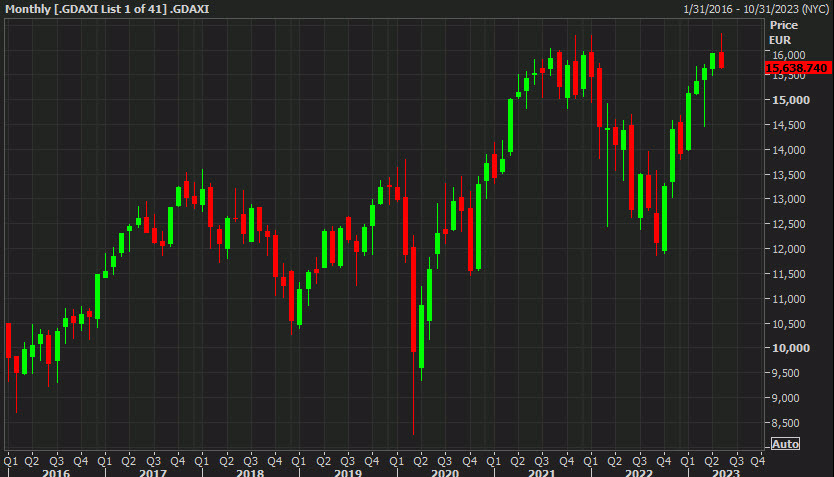Click the 2018 year label on time axis

[250, 473]
